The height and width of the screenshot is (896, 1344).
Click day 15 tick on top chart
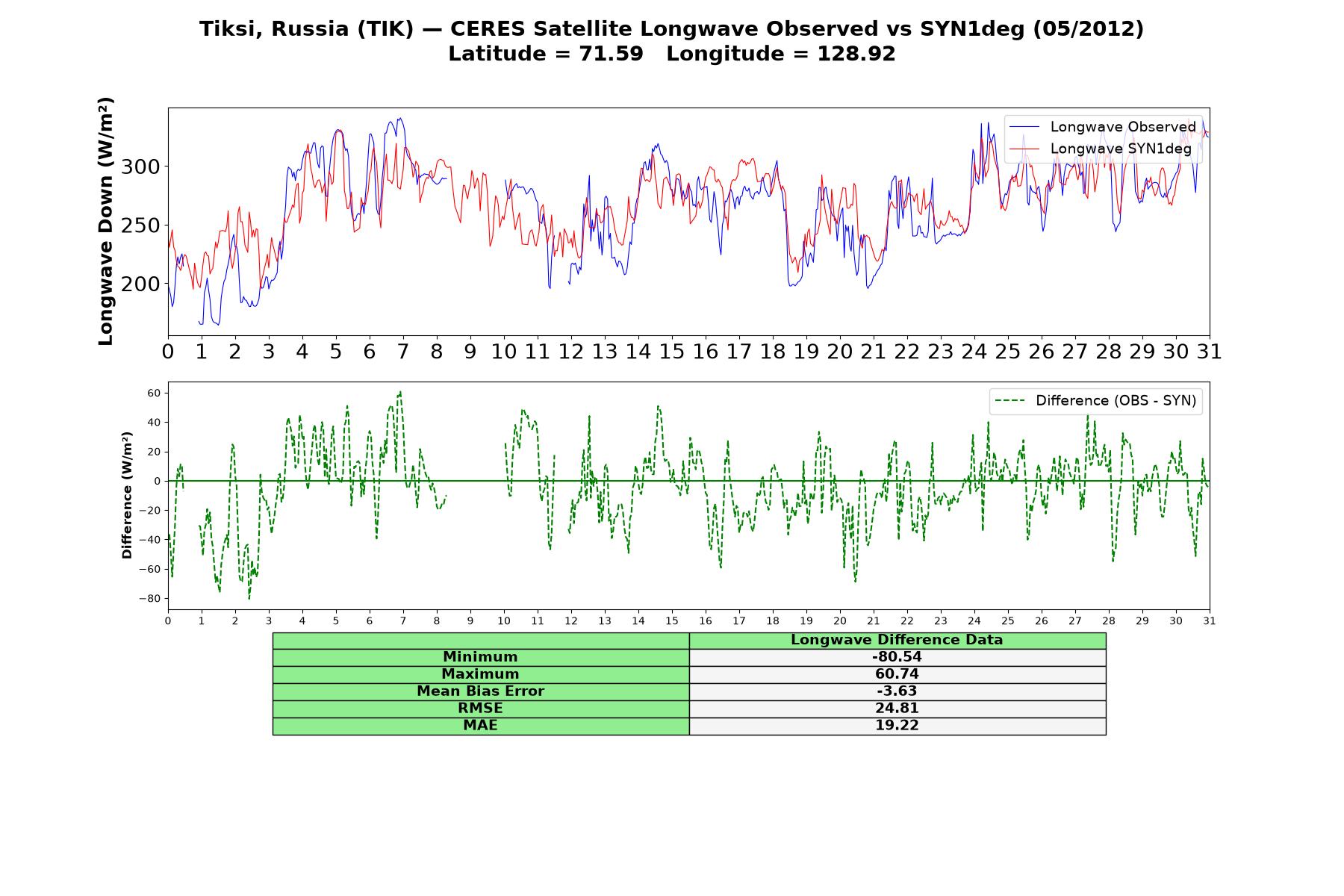click(671, 351)
